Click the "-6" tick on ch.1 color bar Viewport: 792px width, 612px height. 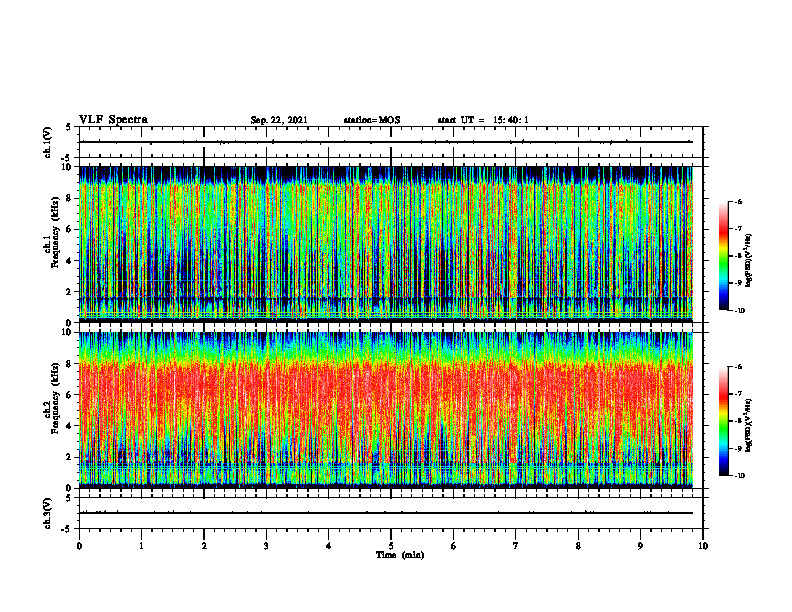pos(739,201)
